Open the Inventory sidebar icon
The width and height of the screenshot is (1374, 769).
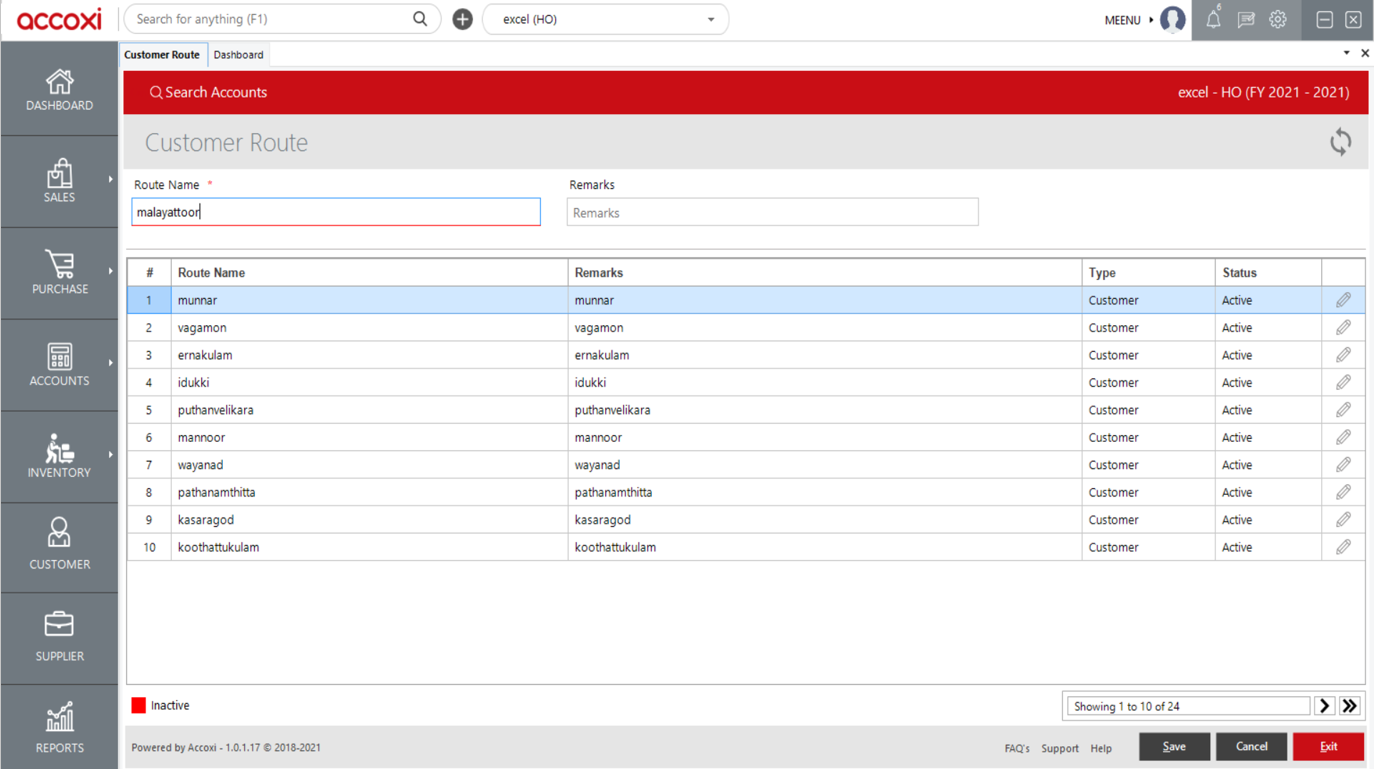point(59,456)
